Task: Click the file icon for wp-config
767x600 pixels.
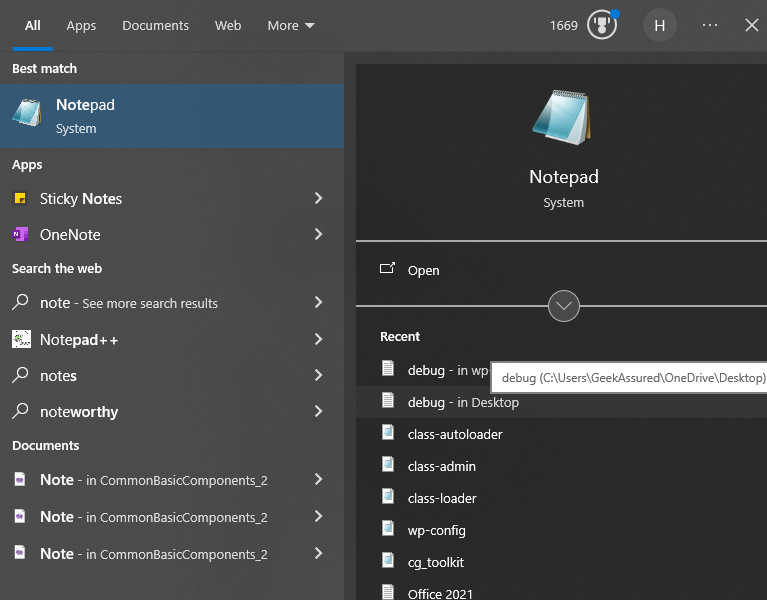Action: 388,528
